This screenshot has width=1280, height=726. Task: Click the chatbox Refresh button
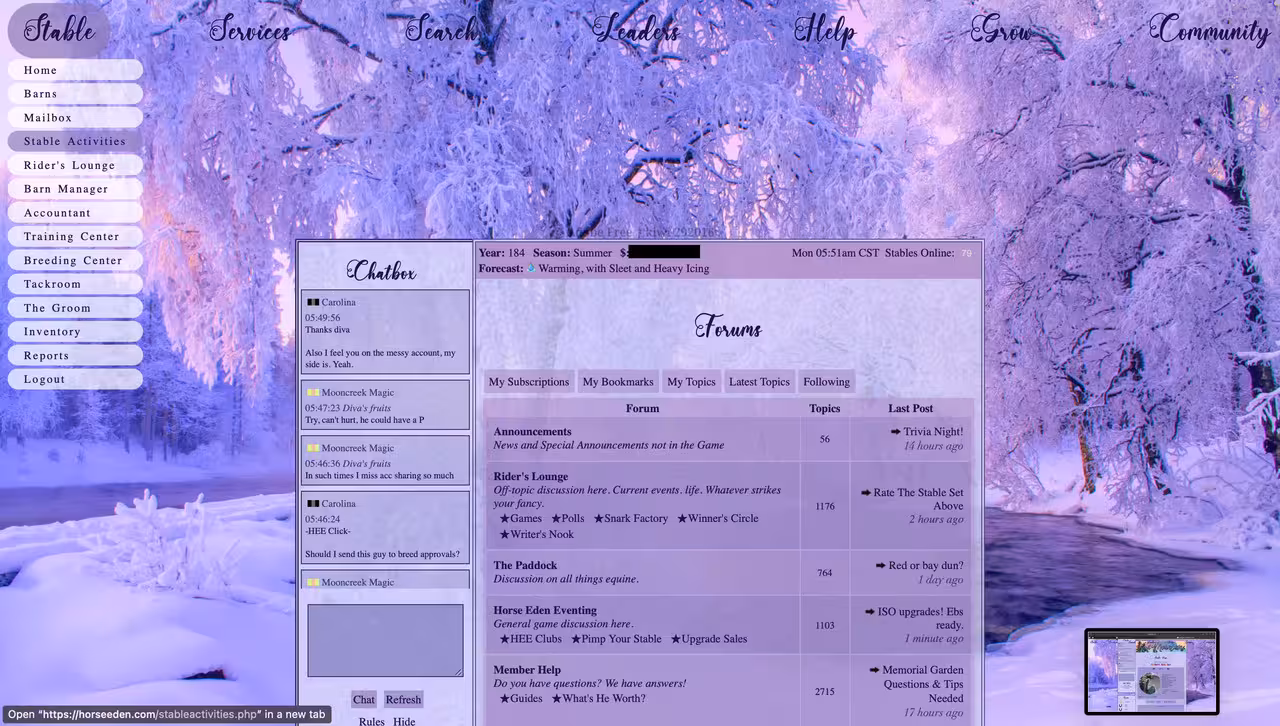[x=403, y=700]
